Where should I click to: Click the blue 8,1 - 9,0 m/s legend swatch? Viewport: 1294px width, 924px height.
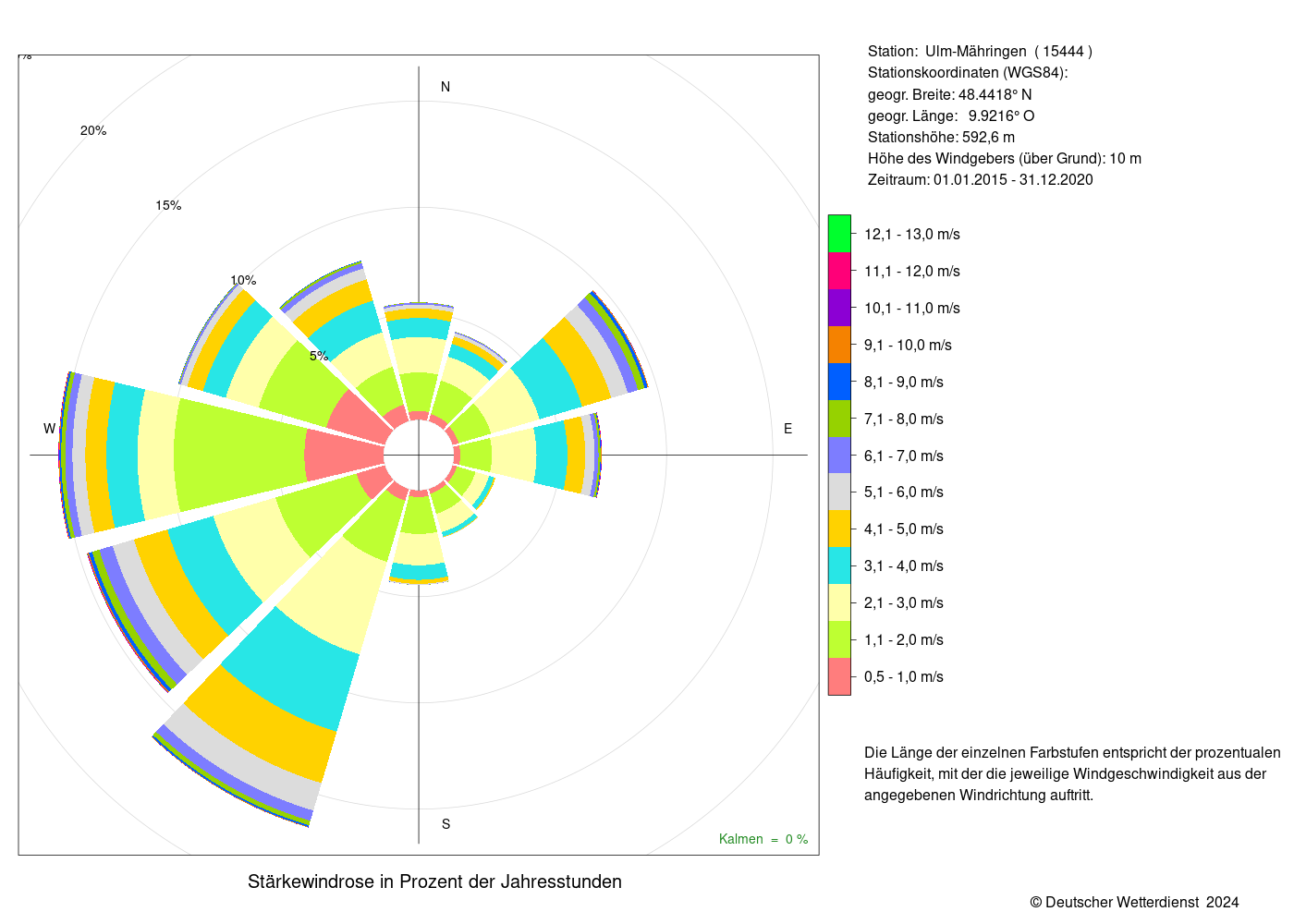click(839, 382)
